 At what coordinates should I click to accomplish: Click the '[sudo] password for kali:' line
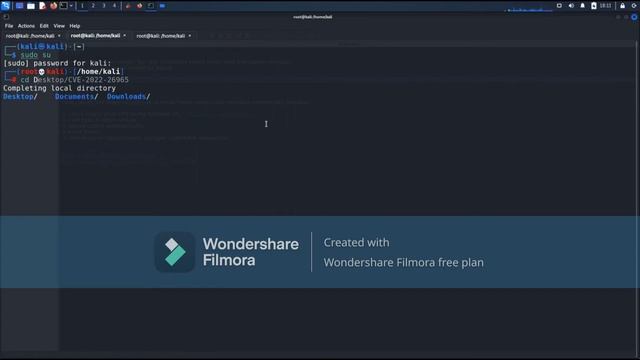[57, 63]
